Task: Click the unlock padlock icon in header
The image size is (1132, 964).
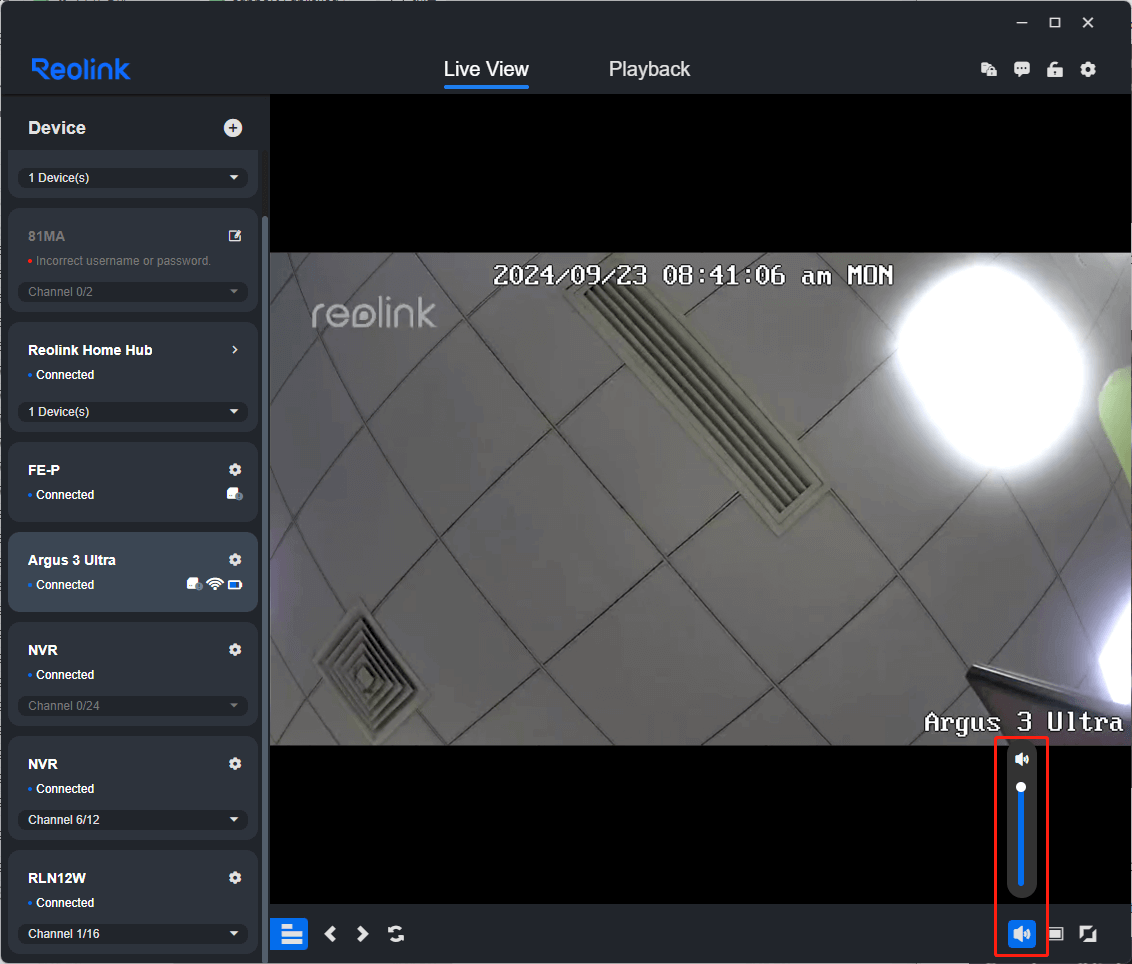Action: click(x=1055, y=69)
